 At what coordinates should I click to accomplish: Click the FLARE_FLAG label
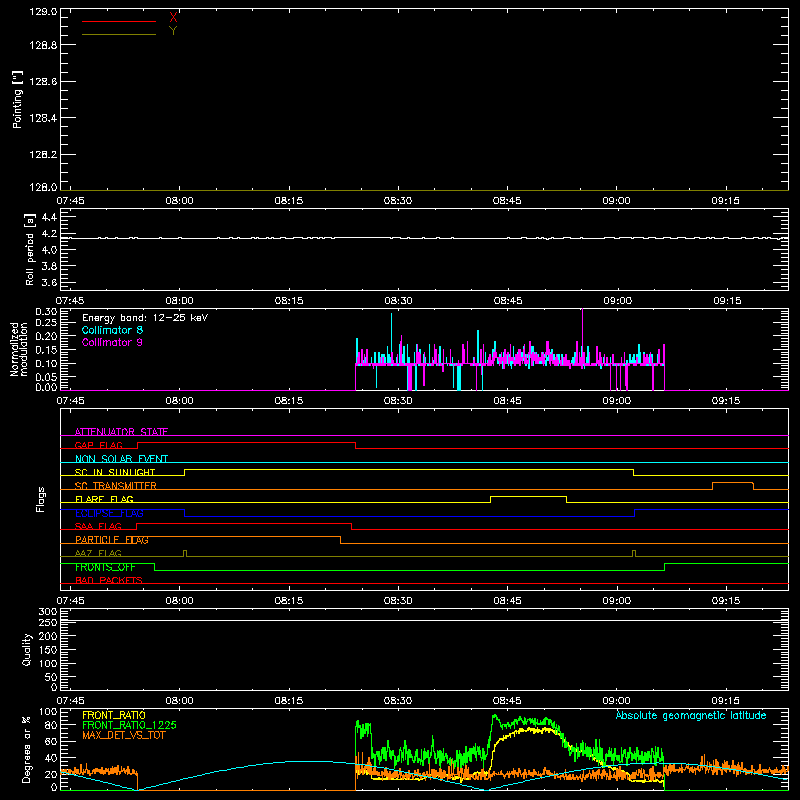(104, 499)
